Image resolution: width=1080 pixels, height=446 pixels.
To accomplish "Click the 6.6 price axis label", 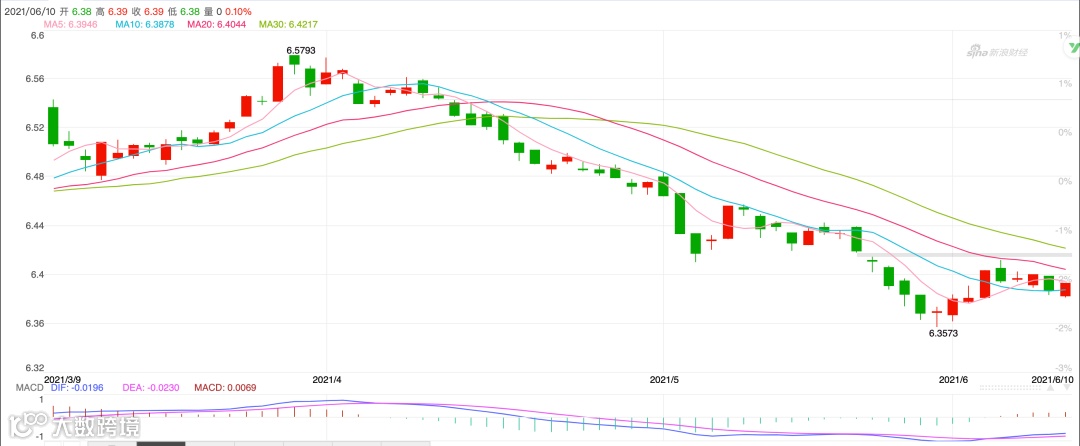I will click(38, 34).
